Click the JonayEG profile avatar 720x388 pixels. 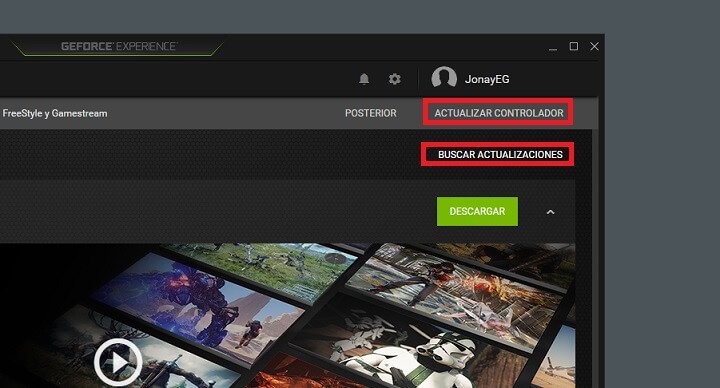click(x=444, y=78)
